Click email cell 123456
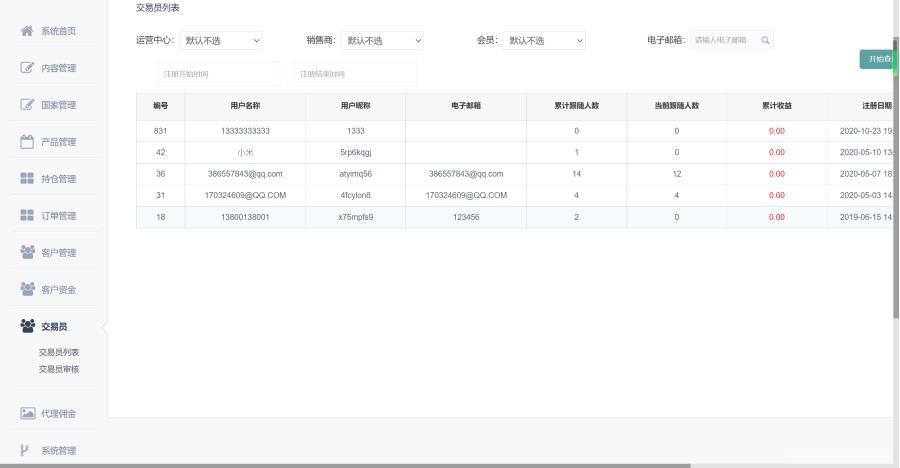 pos(466,217)
